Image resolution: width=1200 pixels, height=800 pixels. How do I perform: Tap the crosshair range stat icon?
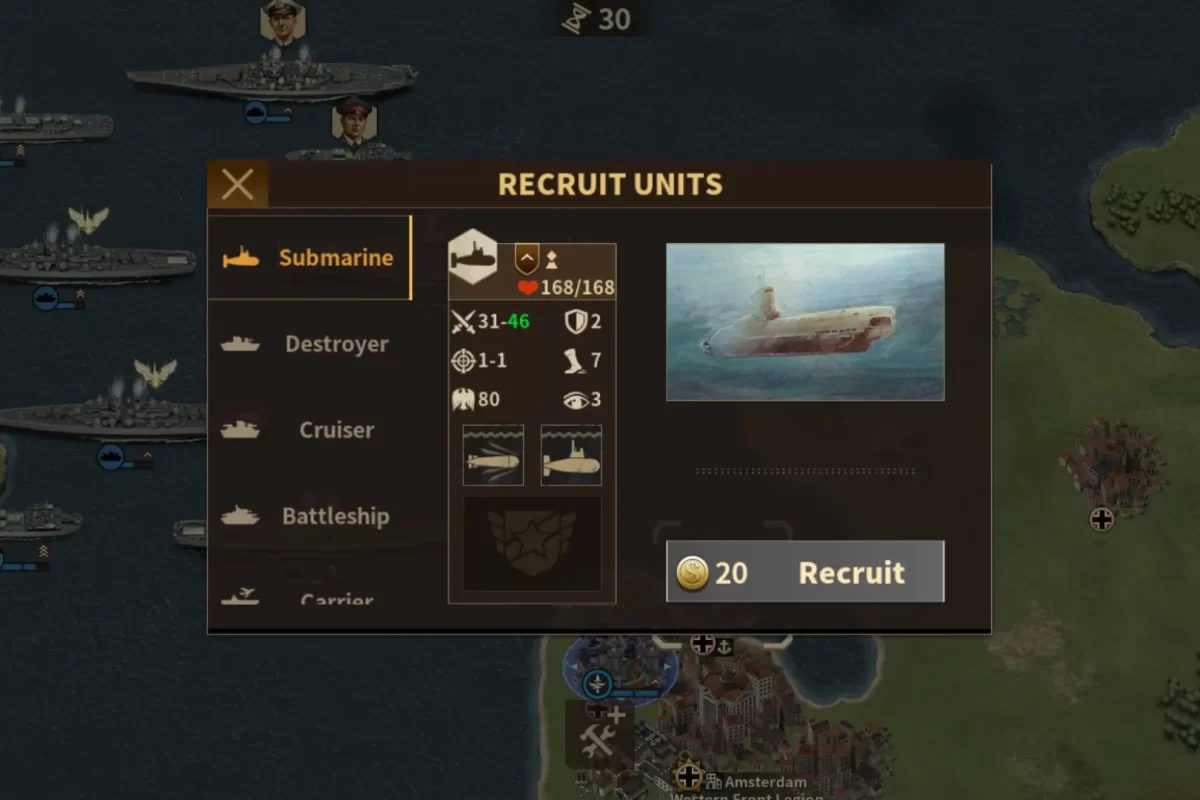tap(463, 361)
